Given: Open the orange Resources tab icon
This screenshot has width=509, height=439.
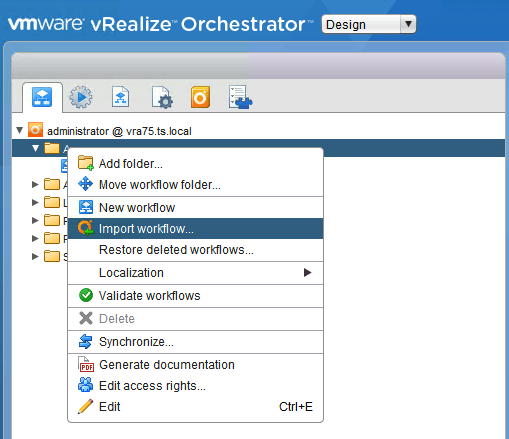Looking at the screenshot, I should coord(200,97).
